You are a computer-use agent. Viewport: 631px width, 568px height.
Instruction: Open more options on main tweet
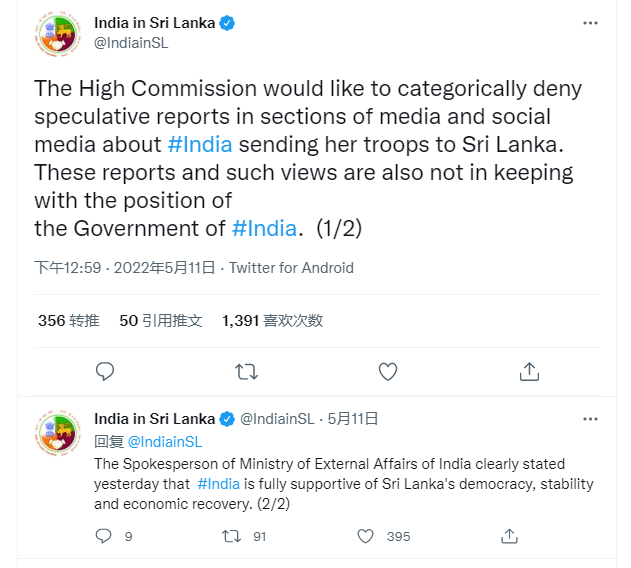[594, 23]
